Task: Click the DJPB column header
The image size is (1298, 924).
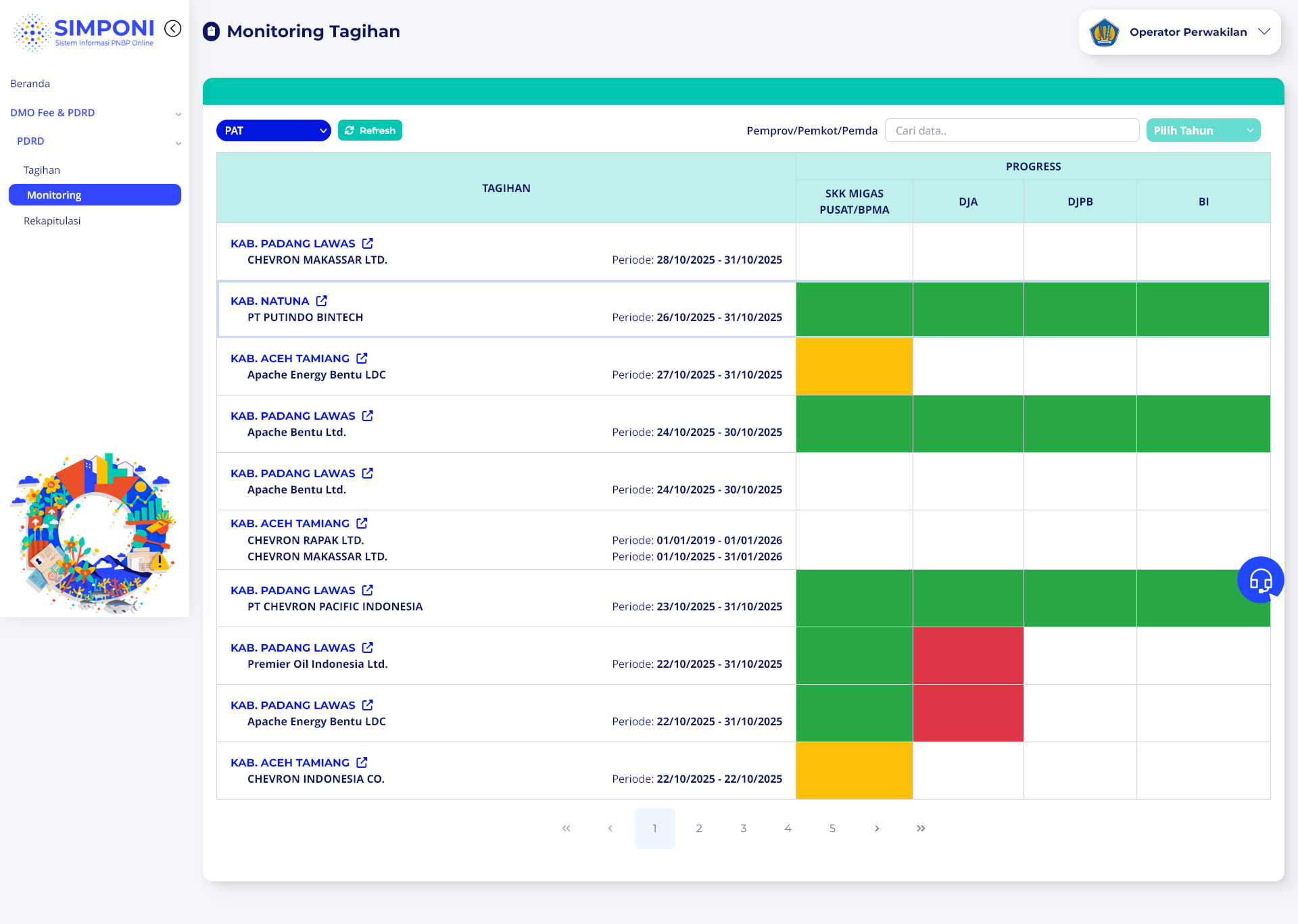Action: click(1080, 201)
